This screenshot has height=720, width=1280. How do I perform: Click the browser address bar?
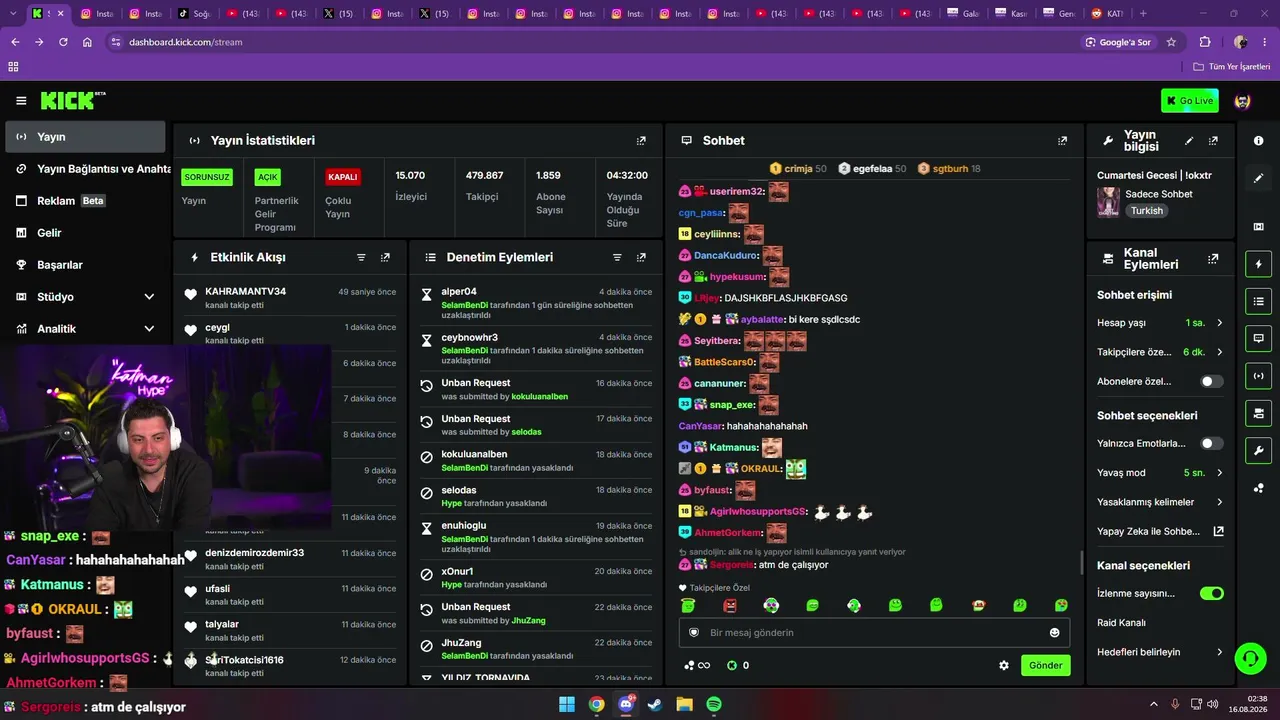click(592, 42)
